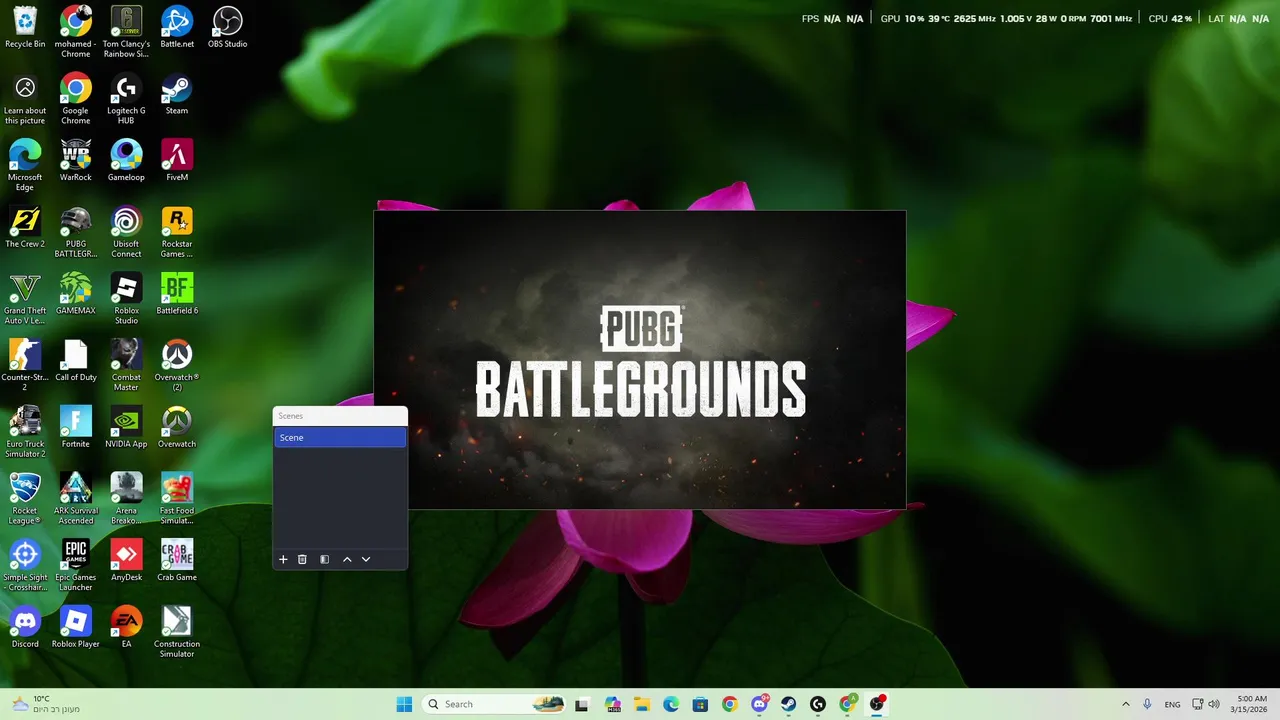
Task: Open File Explorer from the taskbar
Action: pos(641,704)
